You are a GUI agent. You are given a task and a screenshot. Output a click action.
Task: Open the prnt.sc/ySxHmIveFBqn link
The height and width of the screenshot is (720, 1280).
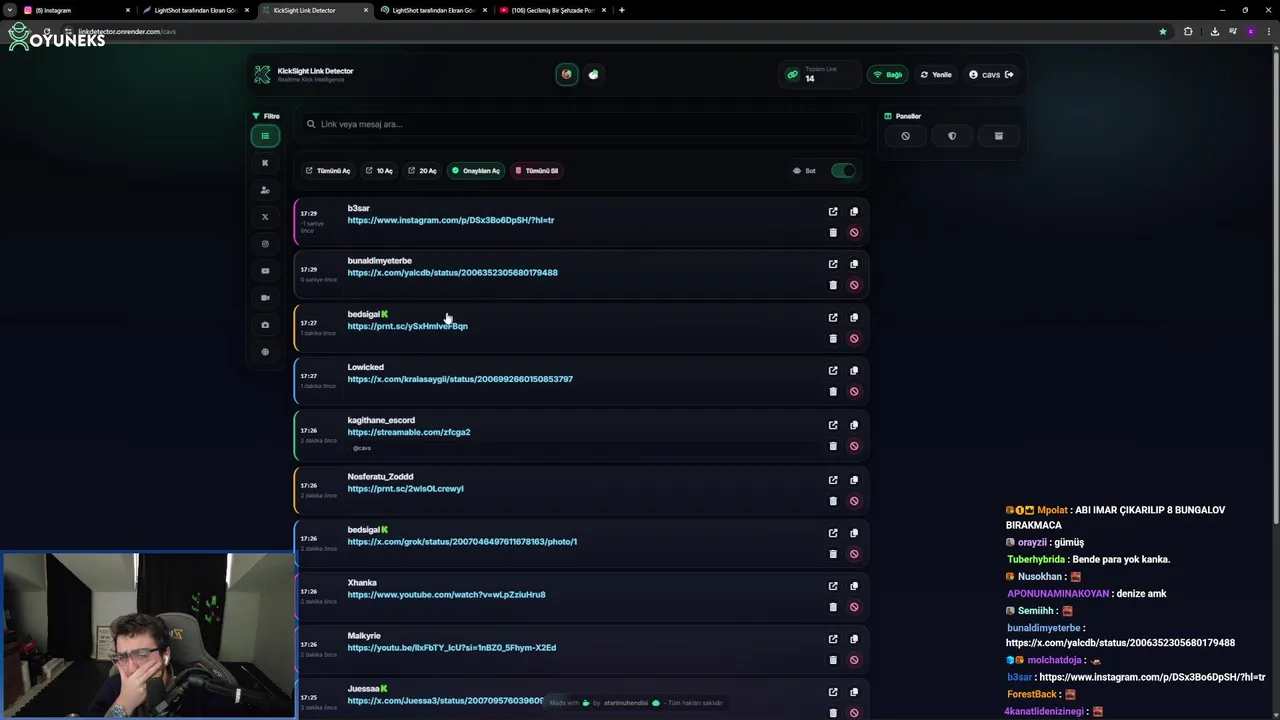coord(407,326)
